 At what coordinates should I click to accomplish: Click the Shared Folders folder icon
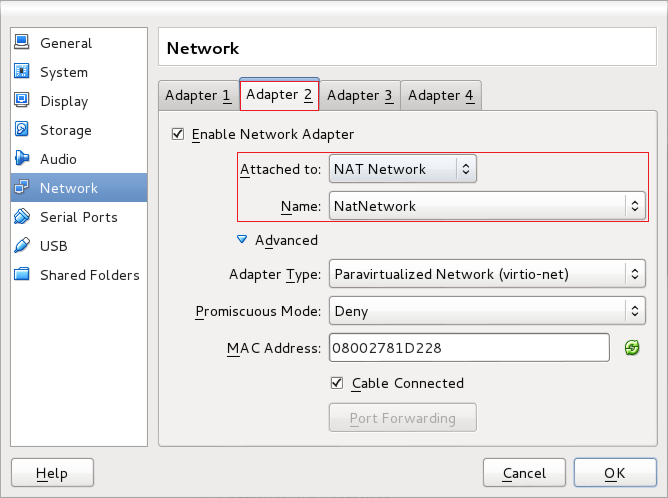coord(21,274)
